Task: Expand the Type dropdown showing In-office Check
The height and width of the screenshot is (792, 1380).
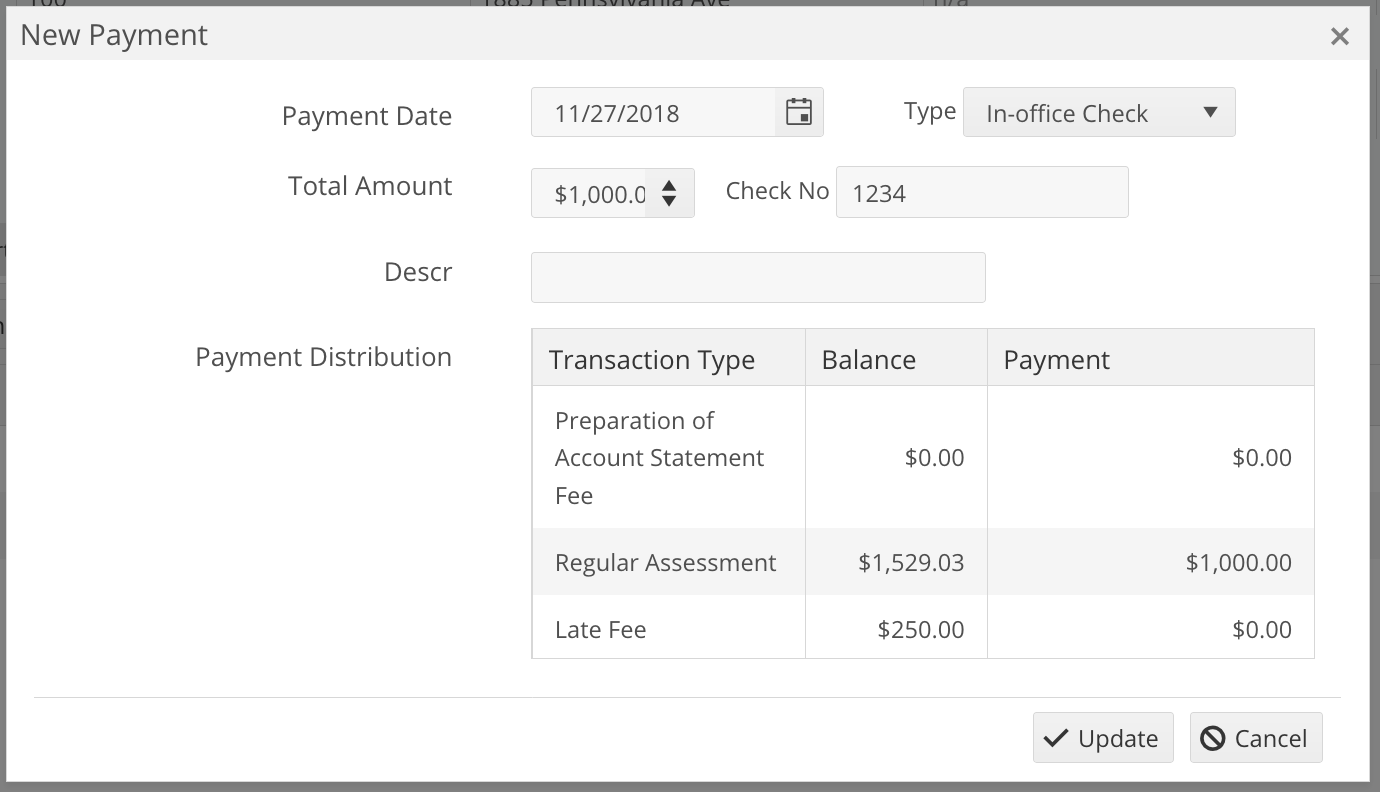Action: (x=1098, y=112)
